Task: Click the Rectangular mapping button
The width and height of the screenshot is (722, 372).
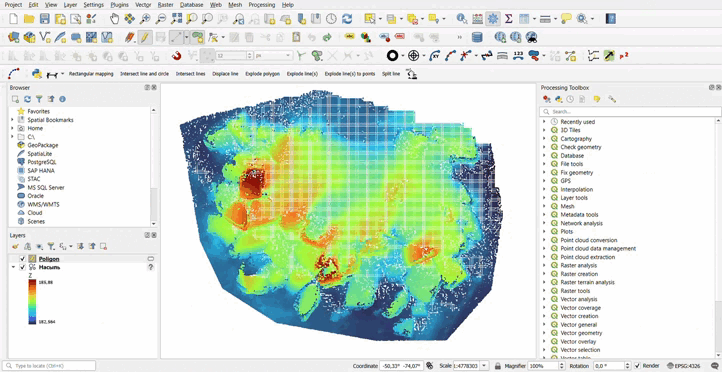Action: (91, 74)
